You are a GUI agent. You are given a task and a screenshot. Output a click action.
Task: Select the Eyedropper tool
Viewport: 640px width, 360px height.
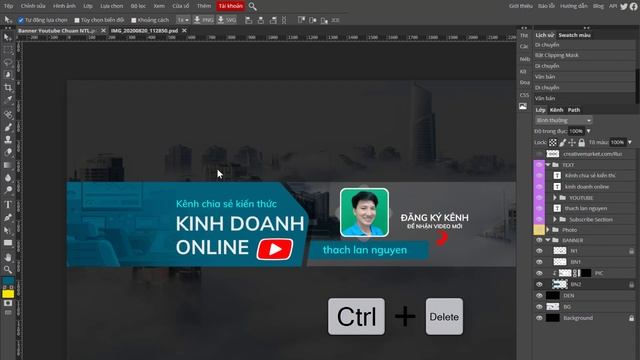(8, 99)
